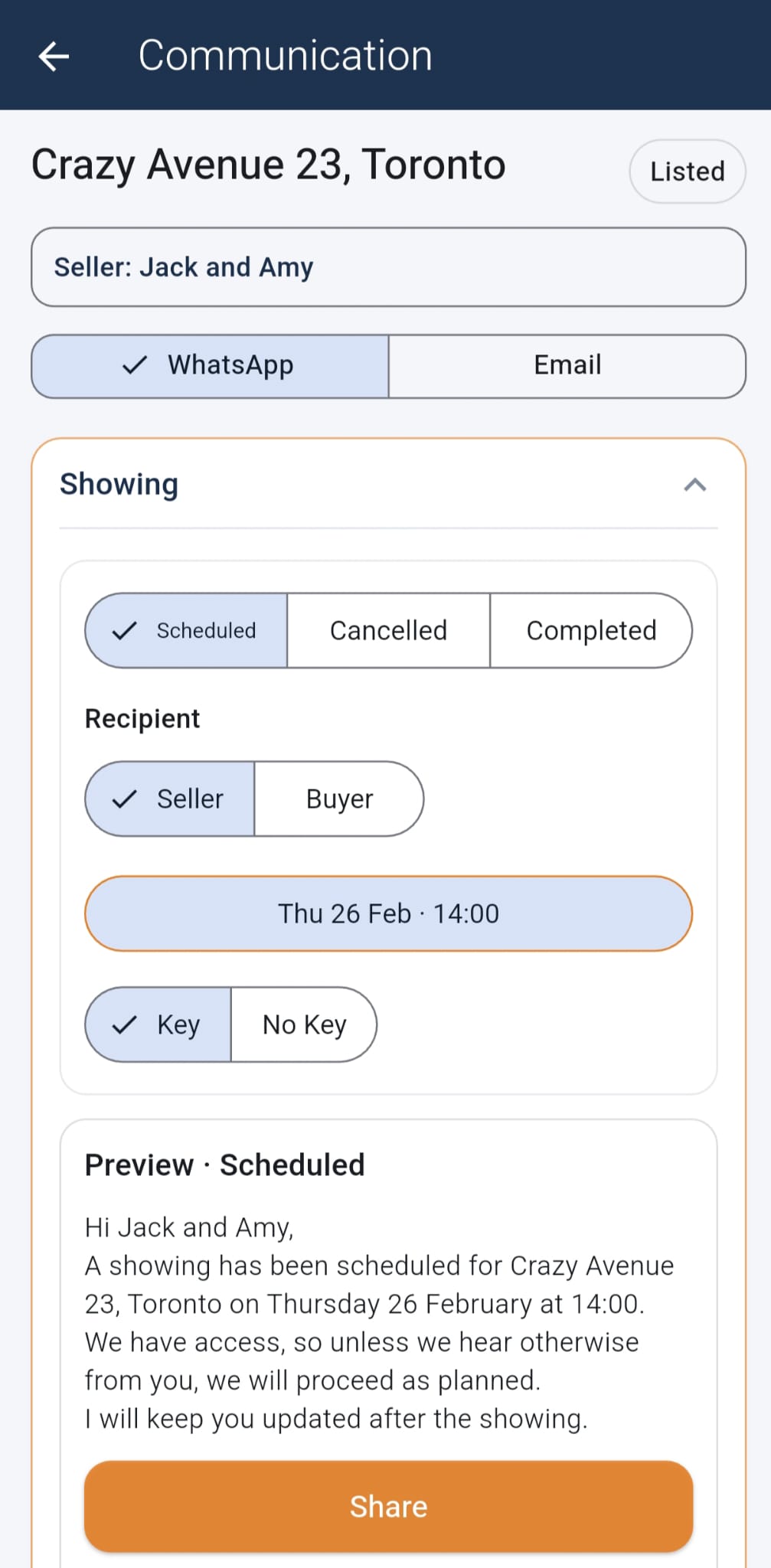
Task: Click the checkmark on the Key option
Action: (126, 1024)
